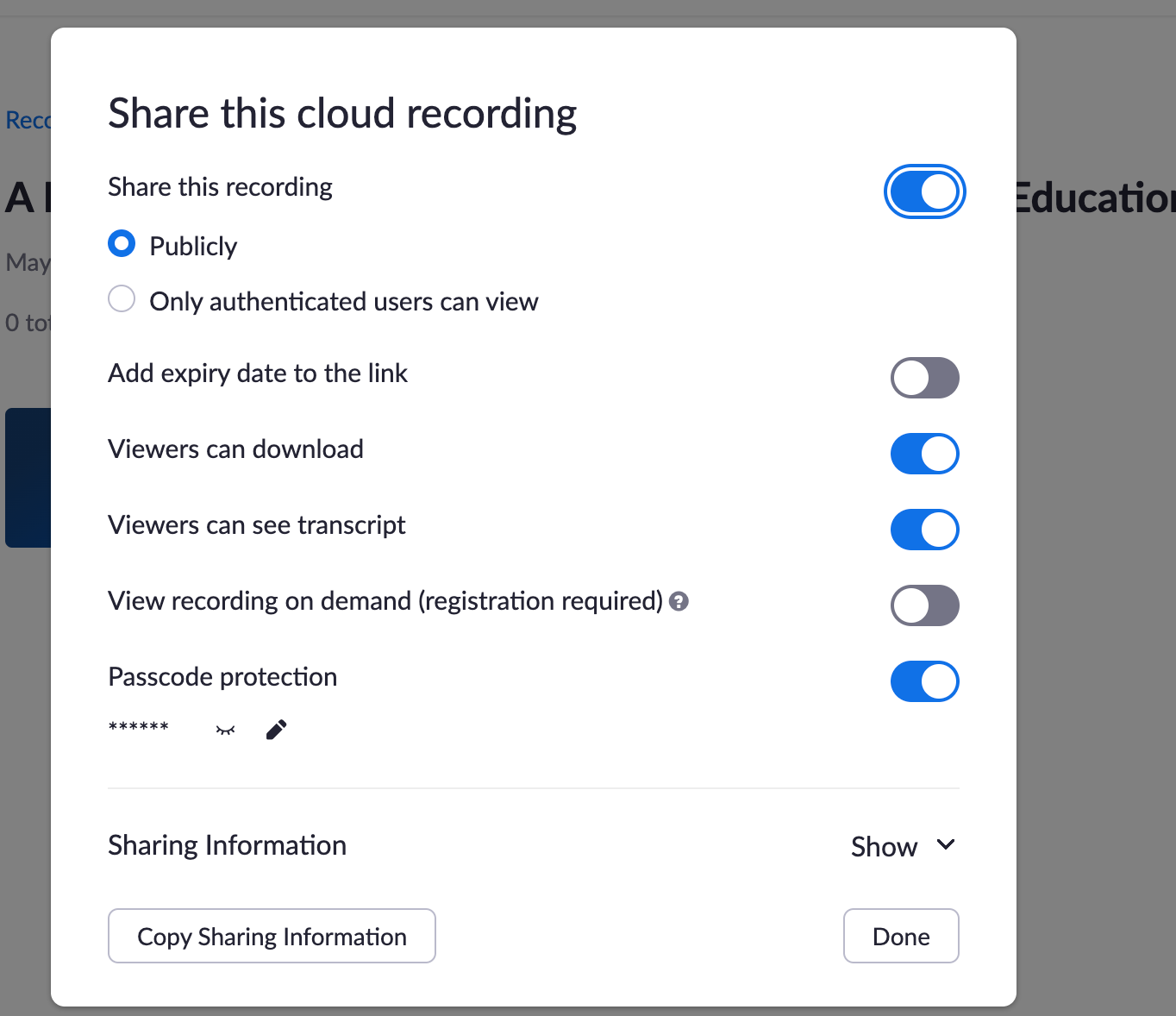
Task: Switch off Passcode protection
Action: click(924, 681)
